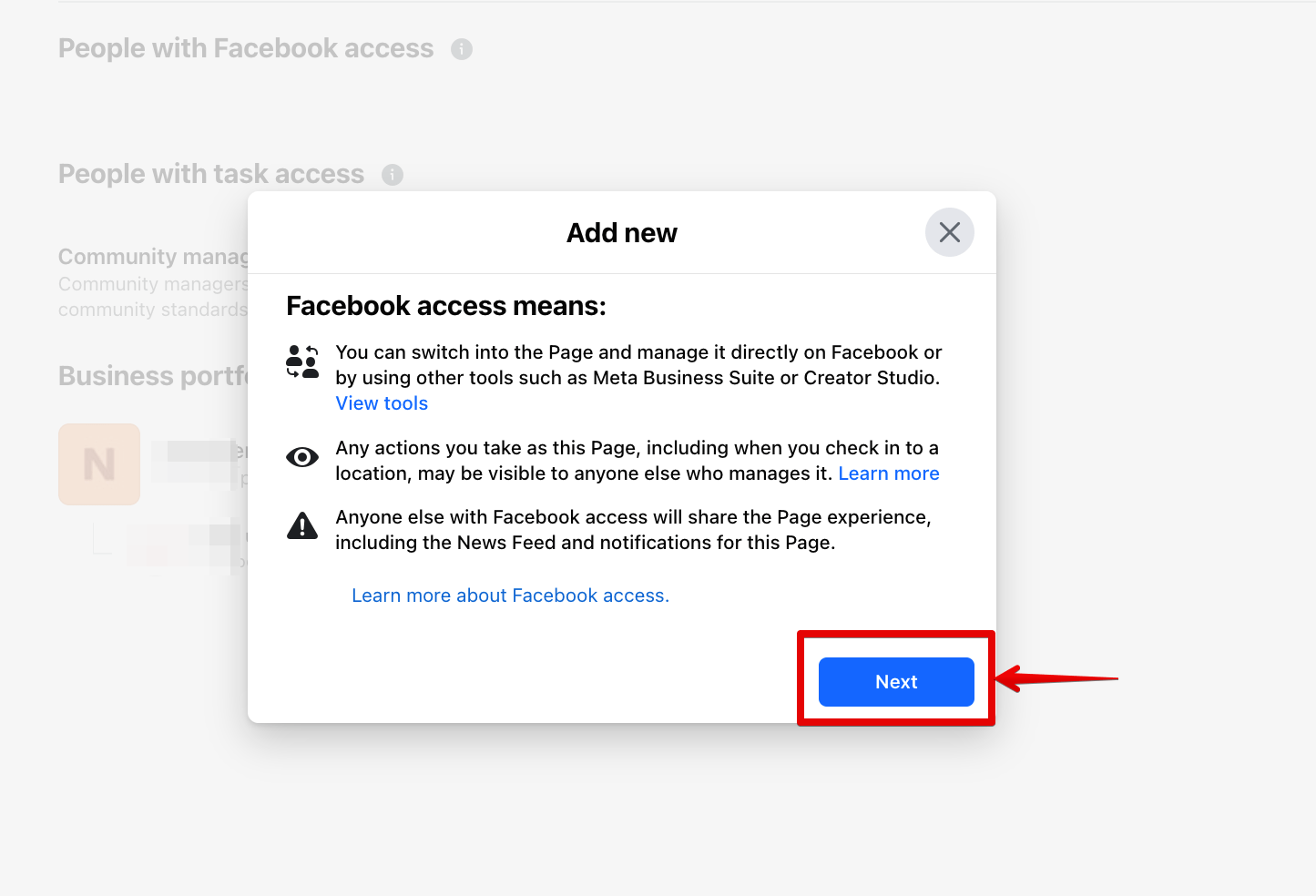The height and width of the screenshot is (896, 1316).
Task: Open the View tools link
Action: click(382, 403)
